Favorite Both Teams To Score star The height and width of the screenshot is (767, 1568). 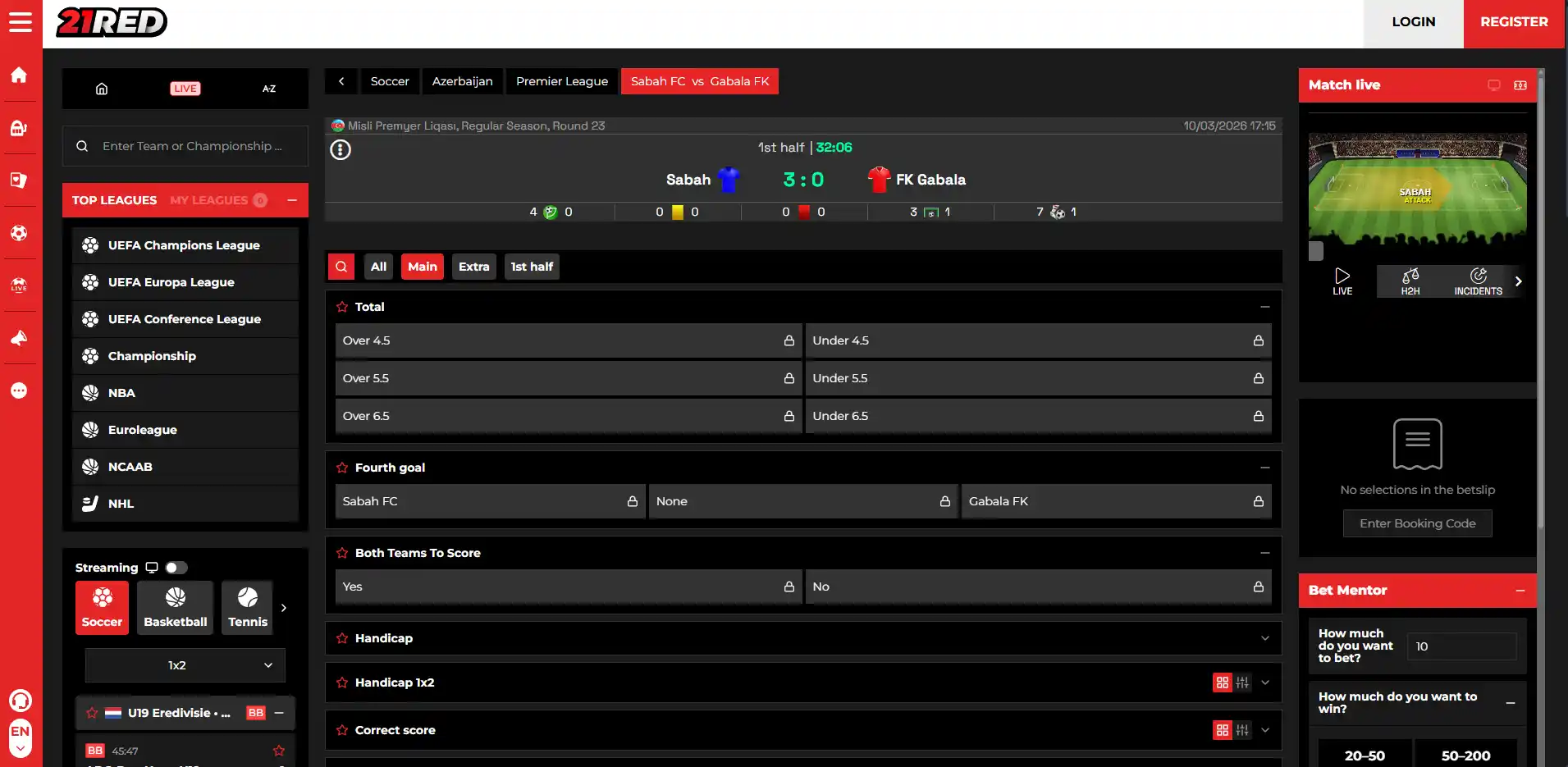pyautogui.click(x=342, y=553)
